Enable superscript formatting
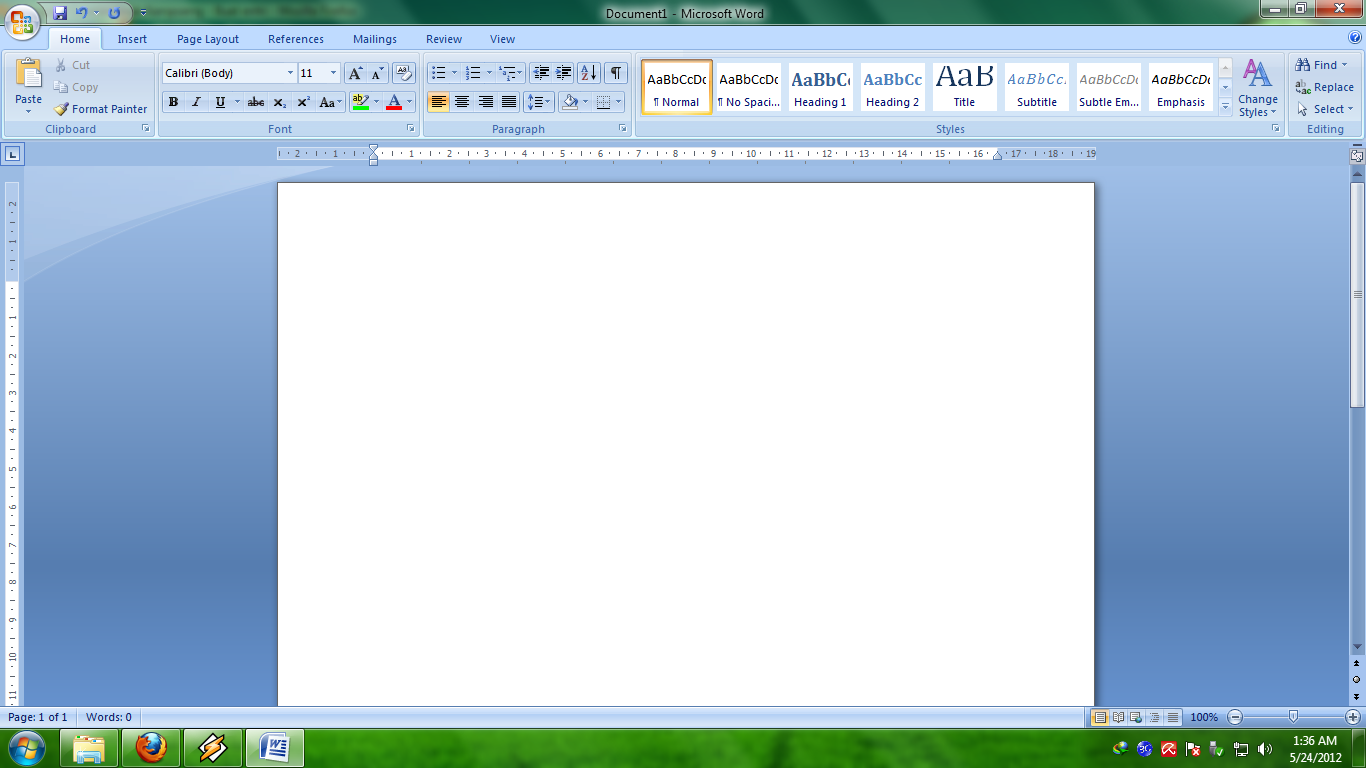Image resolution: width=1366 pixels, height=768 pixels. [x=302, y=101]
